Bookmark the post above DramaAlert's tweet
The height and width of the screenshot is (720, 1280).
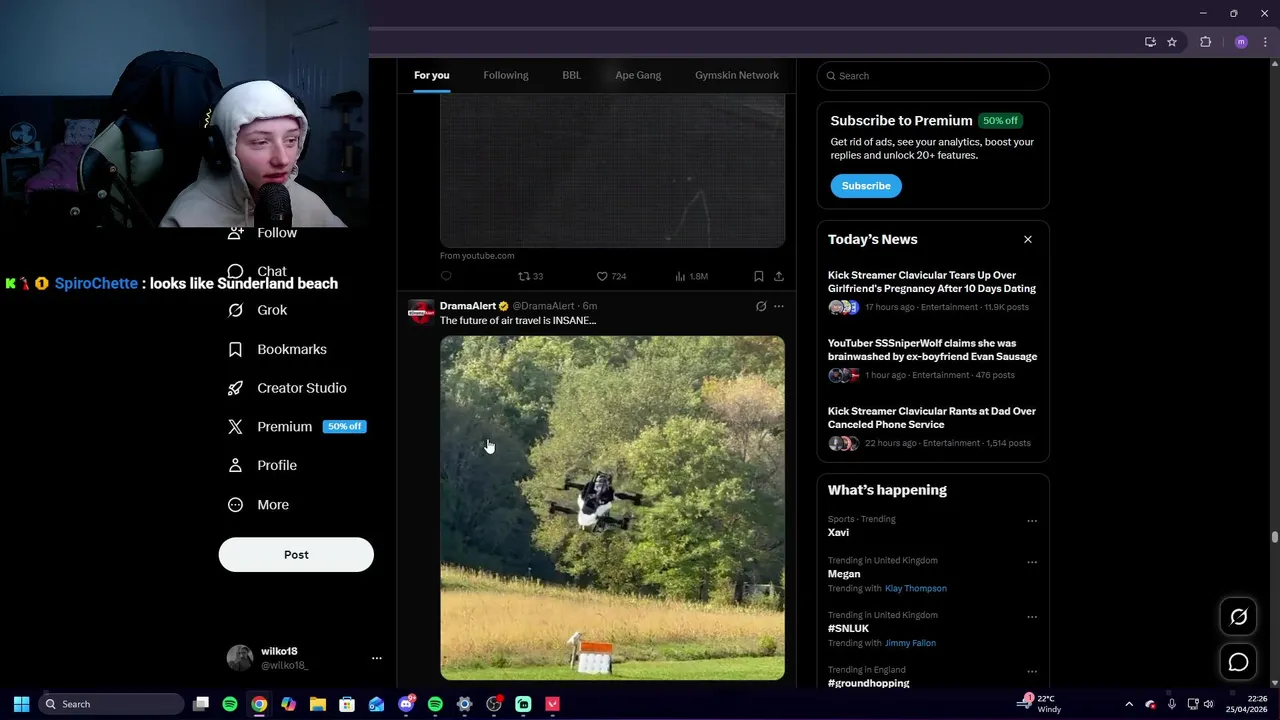pyautogui.click(x=758, y=276)
